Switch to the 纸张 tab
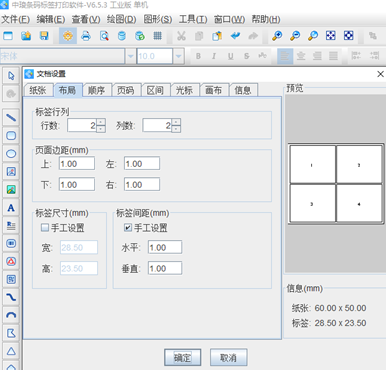The image size is (386, 370). 38,90
